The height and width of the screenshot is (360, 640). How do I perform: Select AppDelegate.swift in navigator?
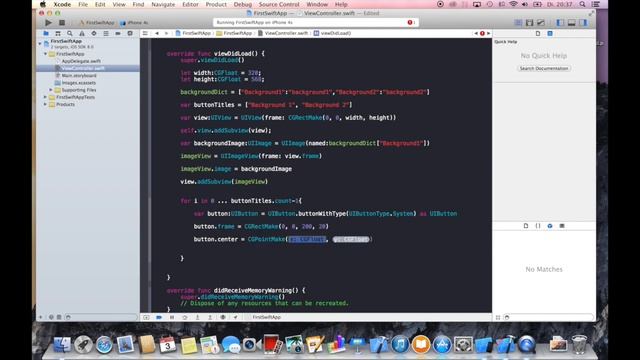pos(81,61)
